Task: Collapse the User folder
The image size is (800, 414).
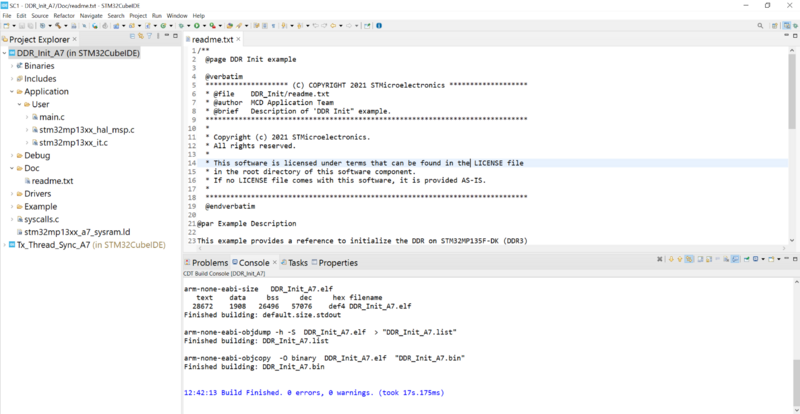Action: pos(19,104)
